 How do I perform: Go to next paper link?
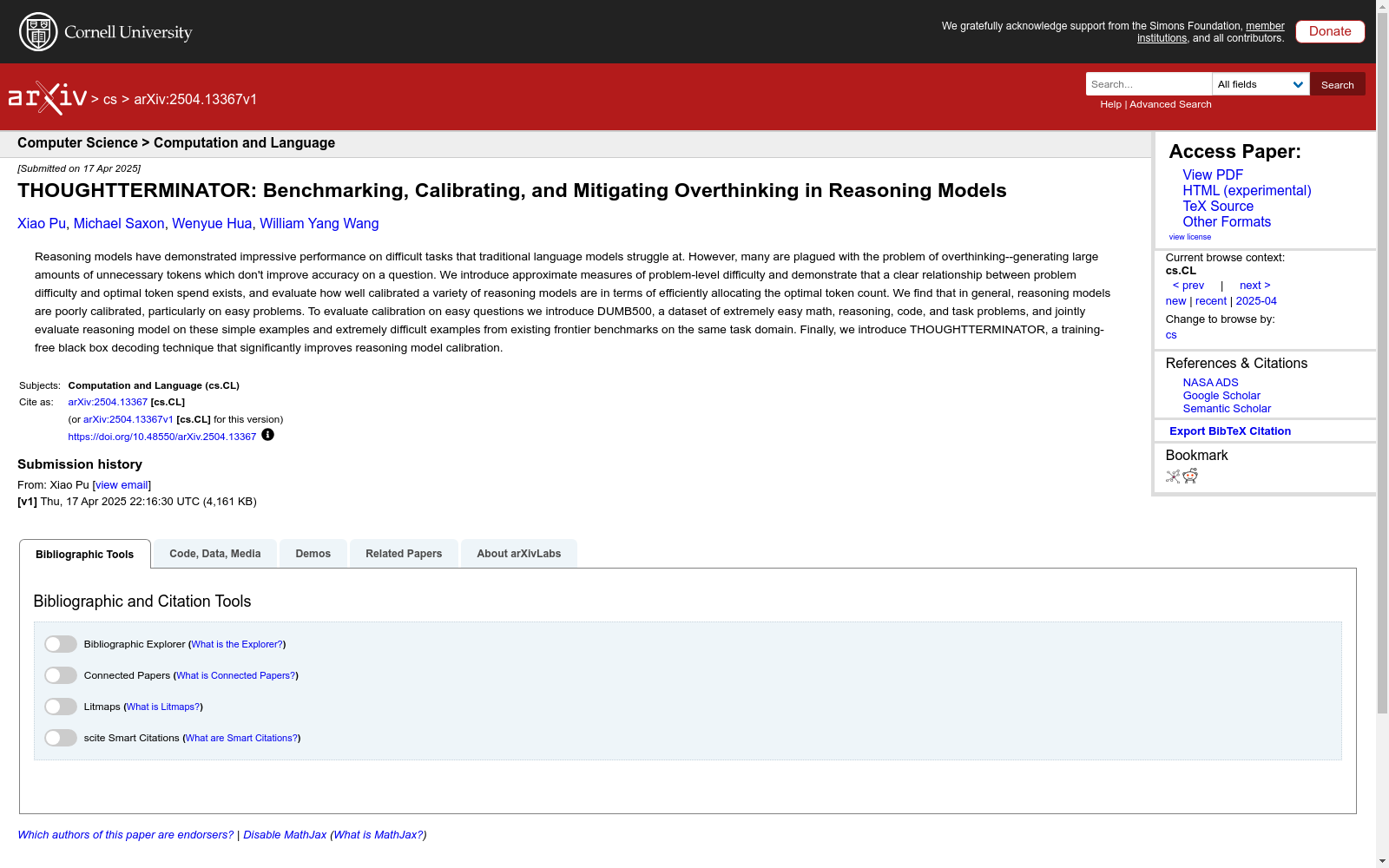pyautogui.click(x=1255, y=286)
